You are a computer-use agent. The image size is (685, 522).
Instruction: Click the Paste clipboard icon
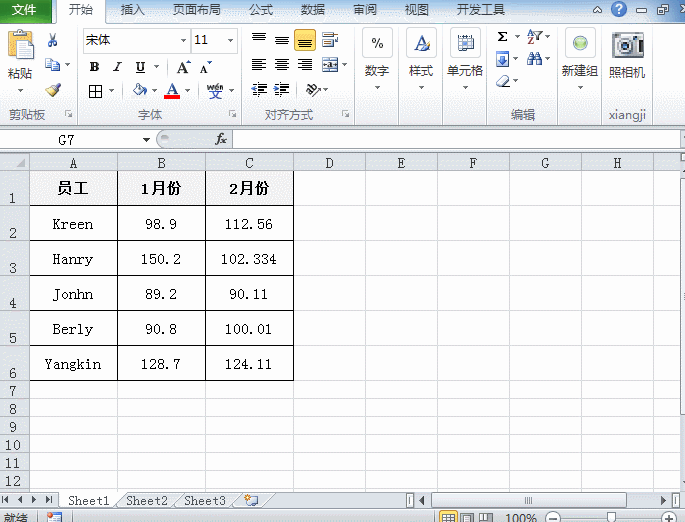coord(20,45)
